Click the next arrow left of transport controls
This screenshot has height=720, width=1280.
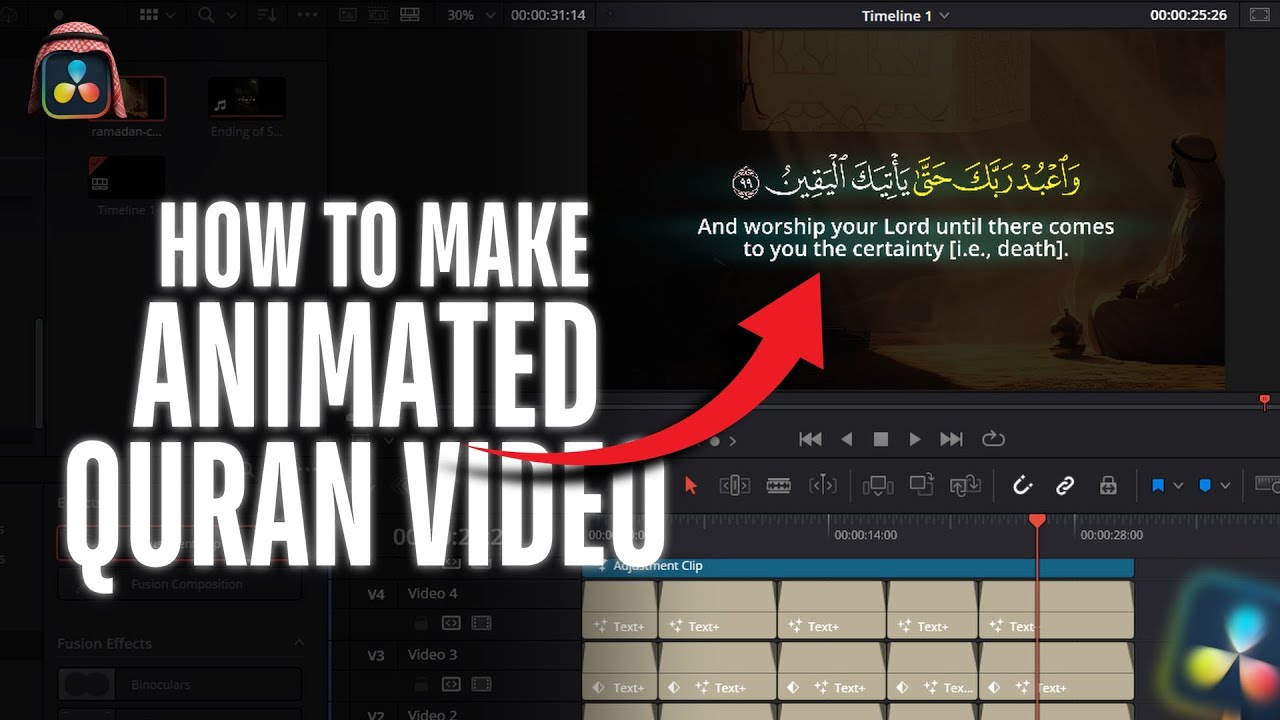pos(732,441)
